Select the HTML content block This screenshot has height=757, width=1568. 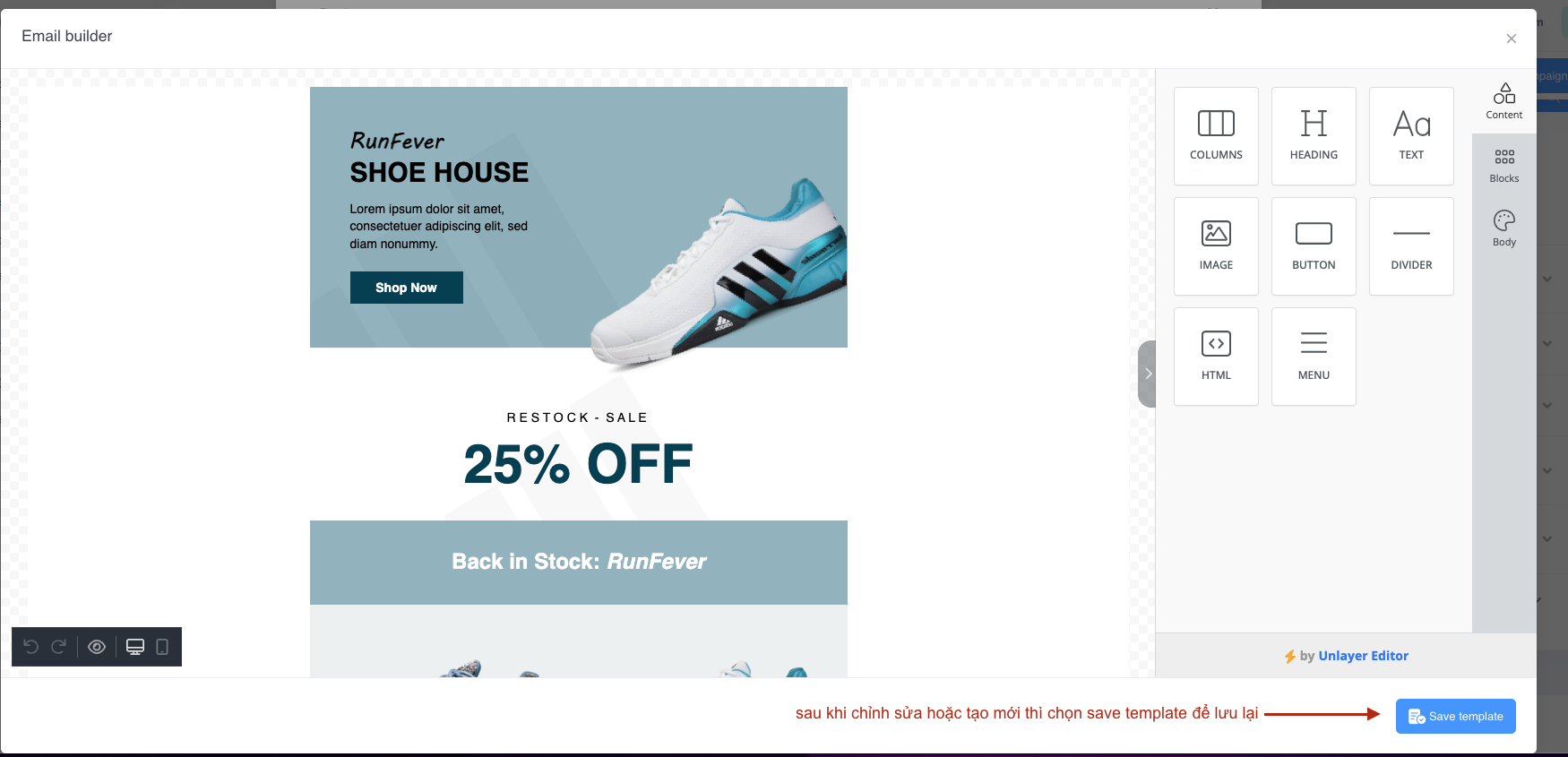point(1216,357)
